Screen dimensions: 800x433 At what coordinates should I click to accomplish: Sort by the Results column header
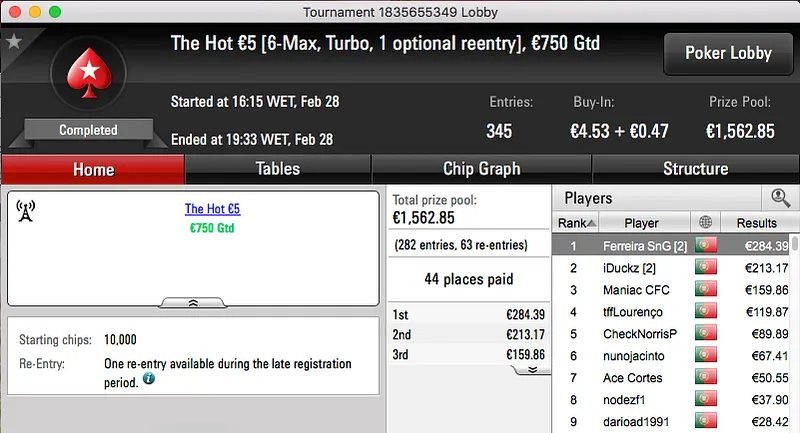(x=755, y=223)
